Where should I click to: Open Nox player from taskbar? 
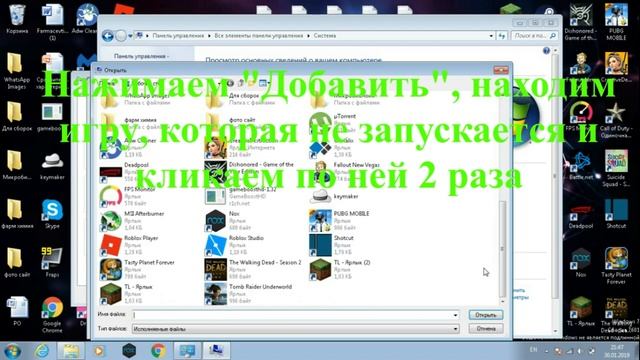(x=129, y=351)
